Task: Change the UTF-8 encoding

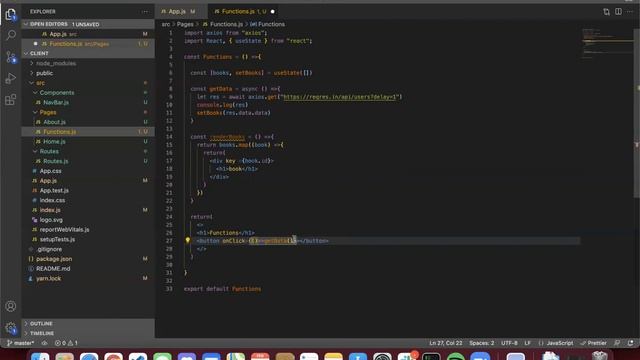Action: (x=509, y=343)
